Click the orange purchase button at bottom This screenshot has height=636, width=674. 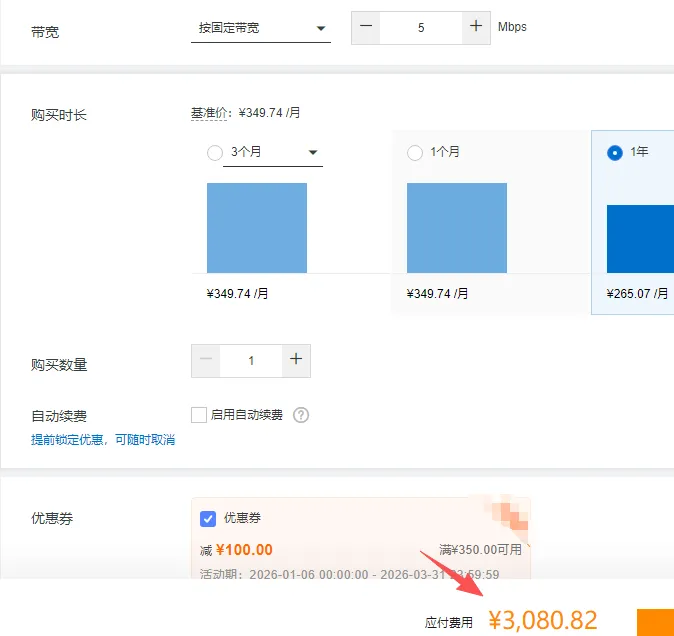click(x=655, y=622)
